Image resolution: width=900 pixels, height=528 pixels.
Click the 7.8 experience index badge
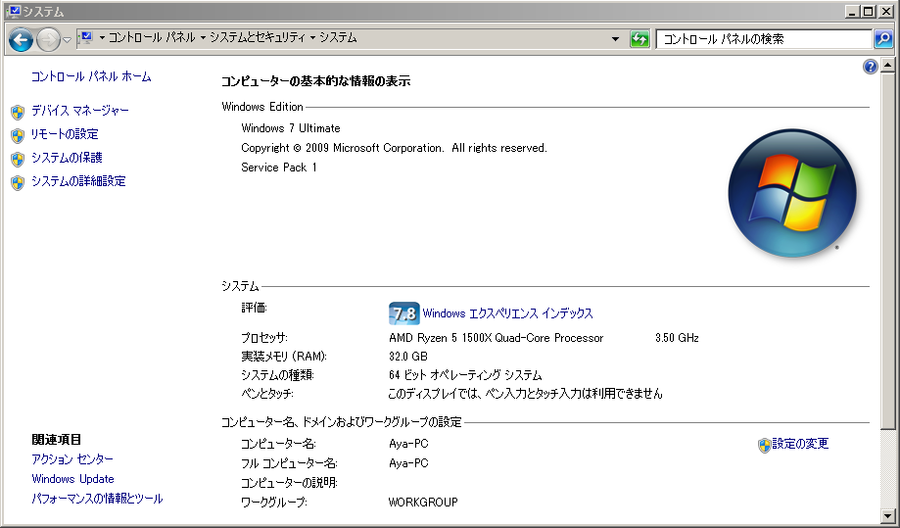404,313
